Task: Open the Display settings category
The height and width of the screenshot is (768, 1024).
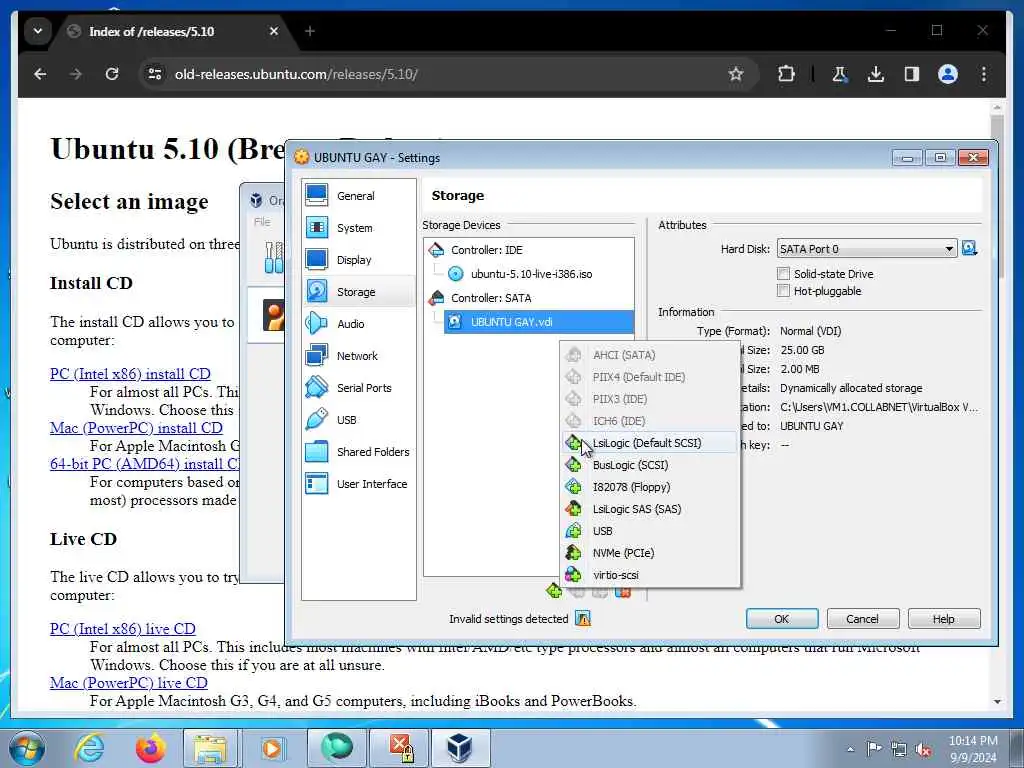Action: click(359, 260)
